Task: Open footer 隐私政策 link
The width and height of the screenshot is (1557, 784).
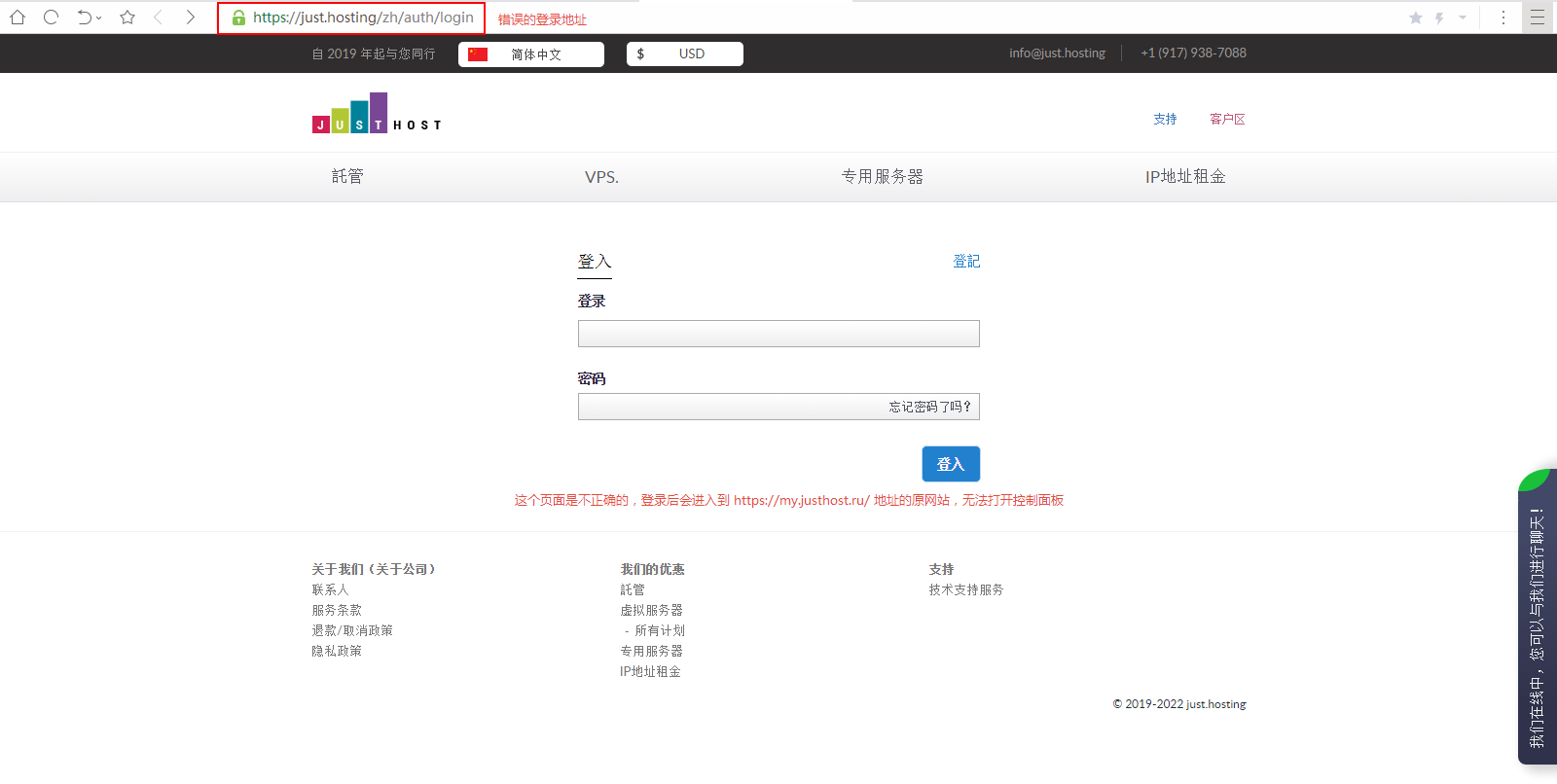Action: (337, 651)
